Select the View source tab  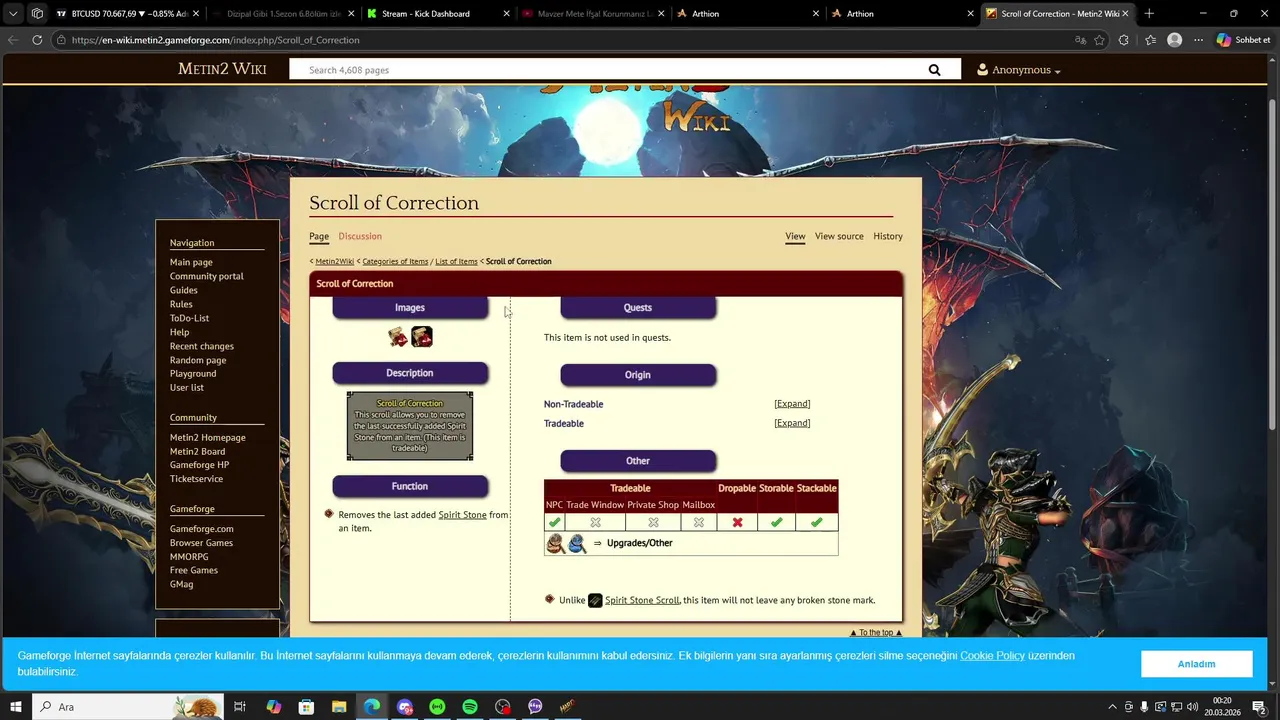pos(839,236)
